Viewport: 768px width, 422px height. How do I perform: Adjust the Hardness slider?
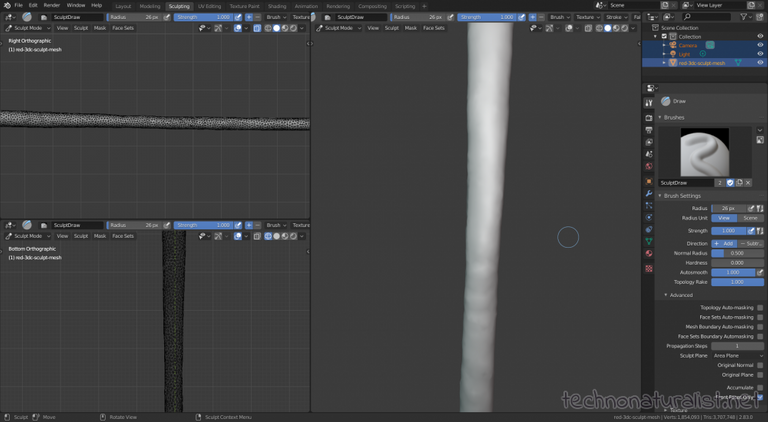(738, 263)
